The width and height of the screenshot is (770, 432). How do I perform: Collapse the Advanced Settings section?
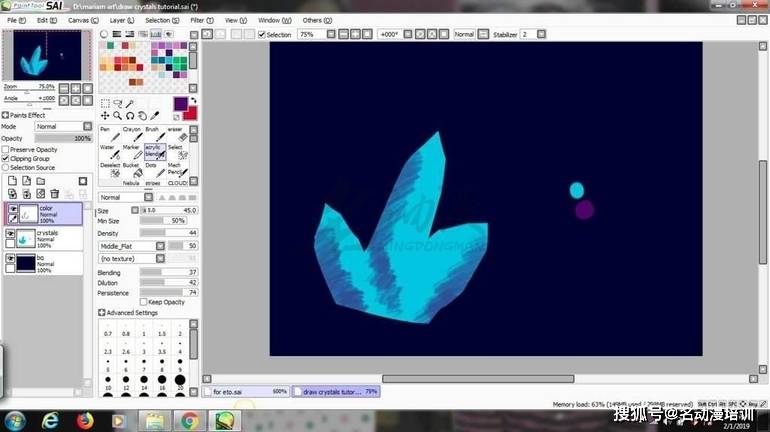point(102,313)
